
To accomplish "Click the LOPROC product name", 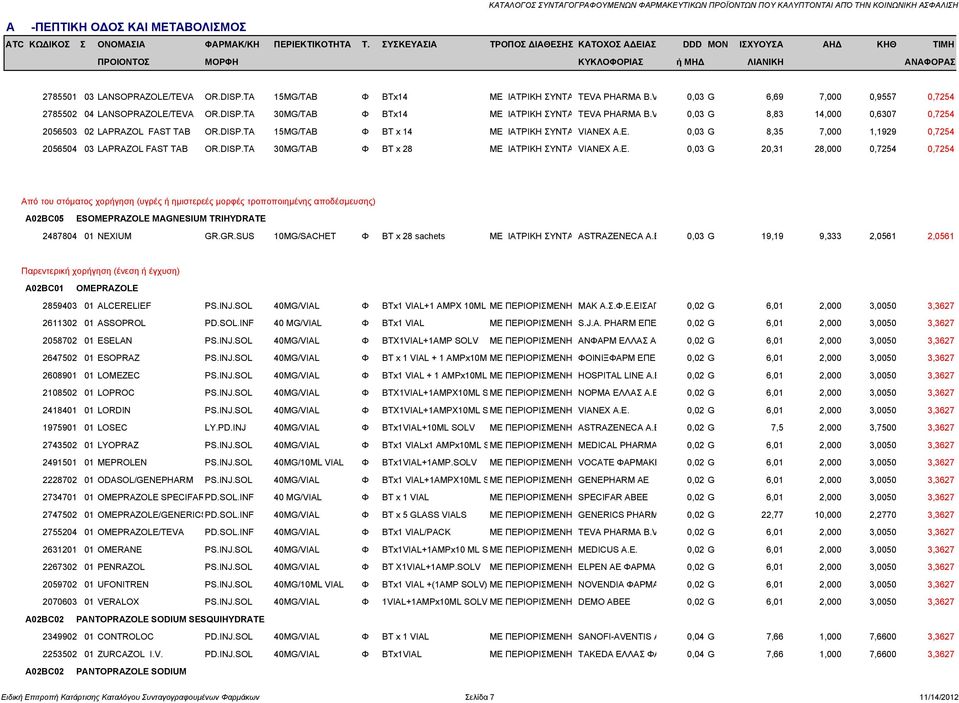I will (116, 393).
